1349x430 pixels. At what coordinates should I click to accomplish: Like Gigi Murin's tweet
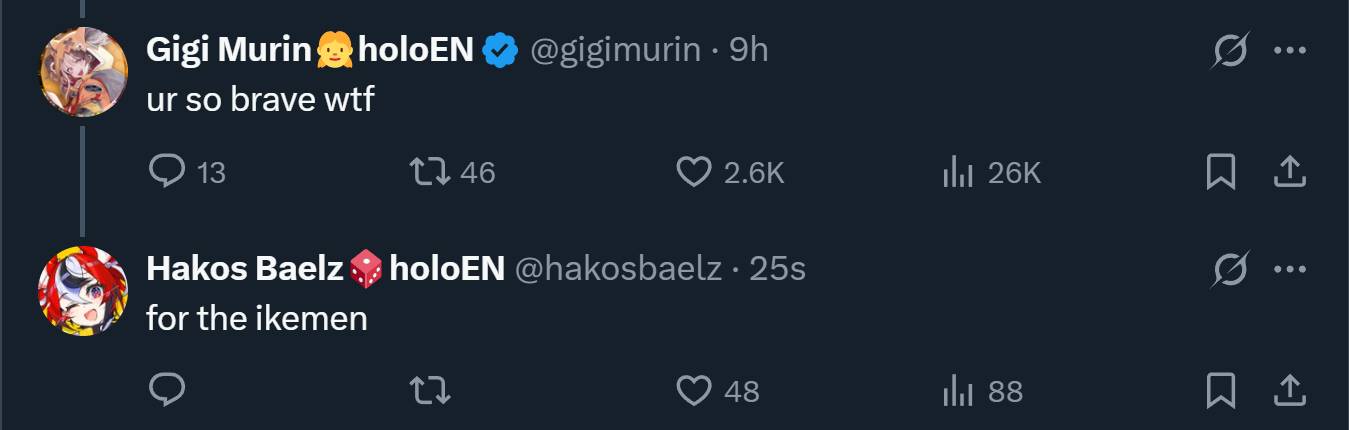click(x=693, y=172)
